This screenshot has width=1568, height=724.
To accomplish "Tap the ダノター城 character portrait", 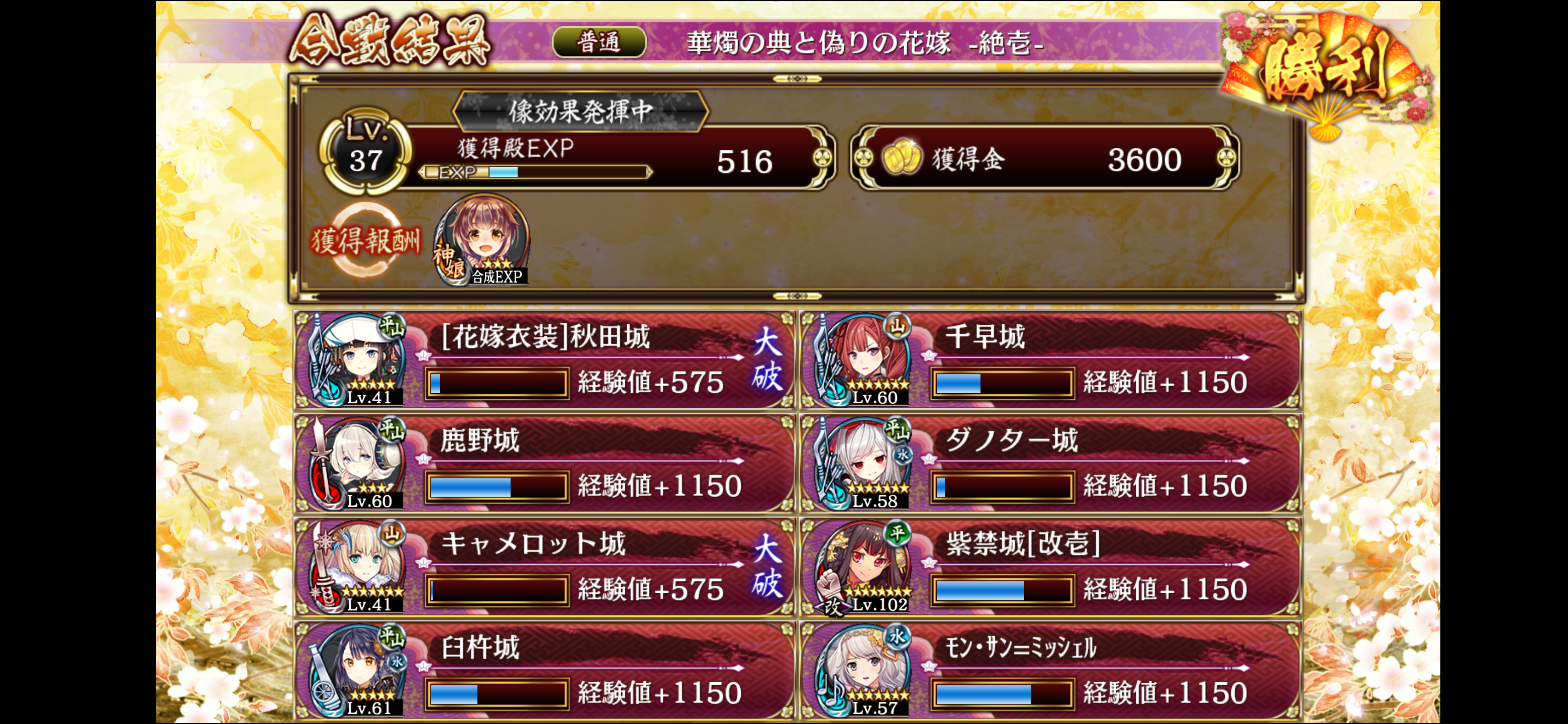I will pyautogui.click(x=862, y=463).
